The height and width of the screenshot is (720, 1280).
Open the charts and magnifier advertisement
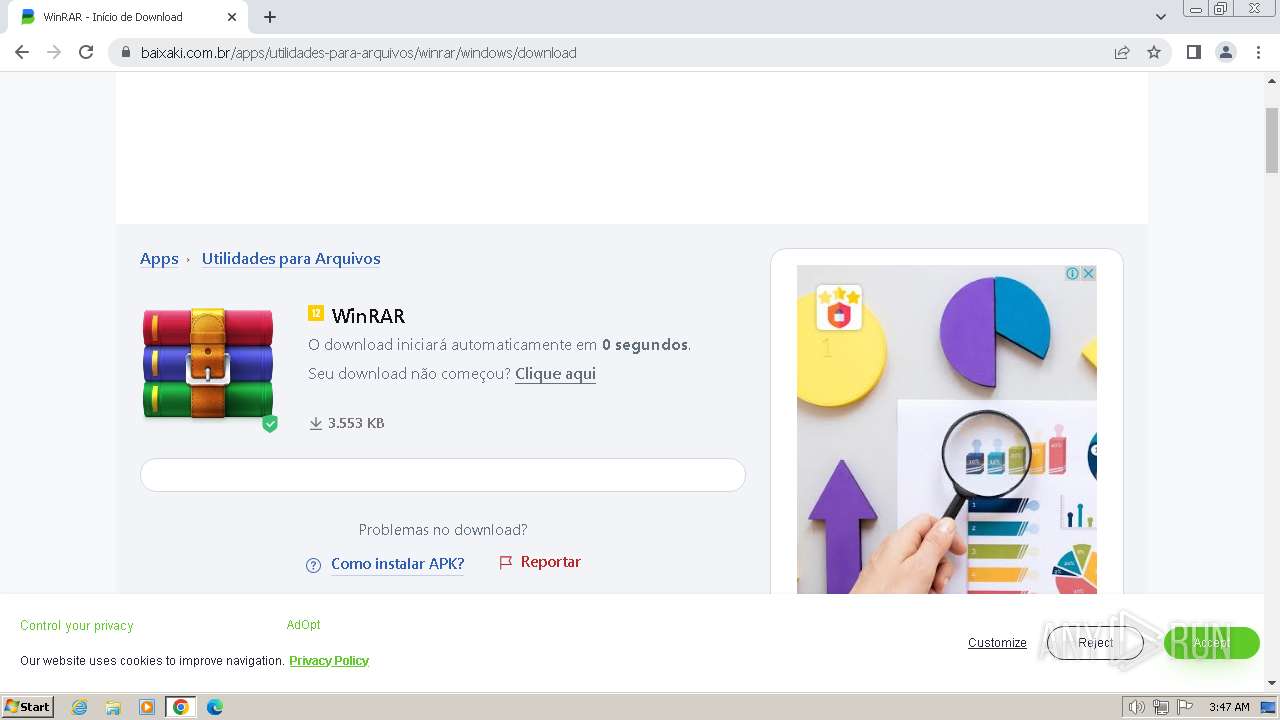(947, 430)
